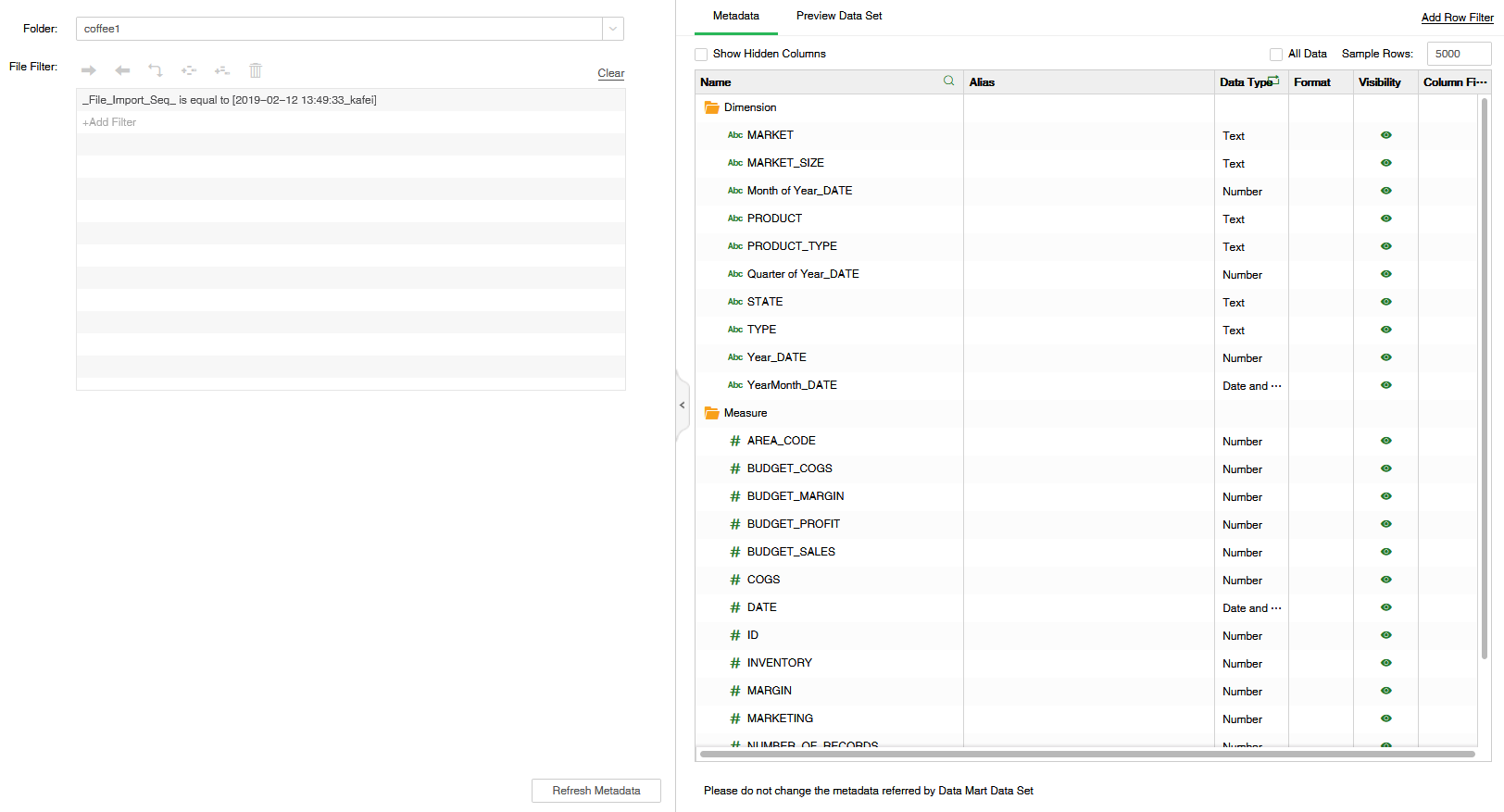Screen dimensions: 1504x812
Task: Click the Sample Rows input field
Action: 1458,54
